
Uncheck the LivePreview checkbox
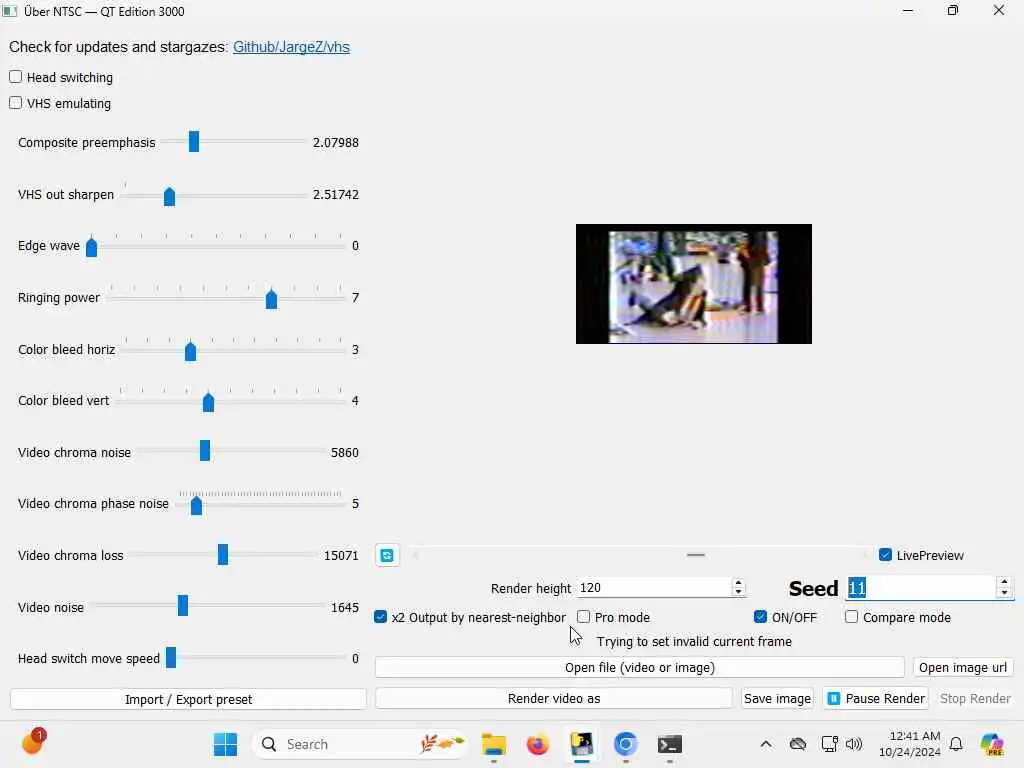pos(886,555)
